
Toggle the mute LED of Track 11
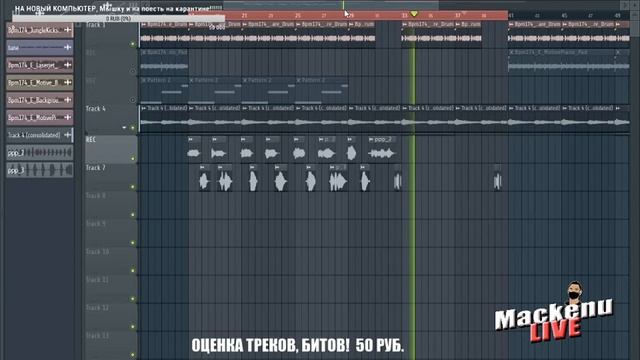pos(133,299)
